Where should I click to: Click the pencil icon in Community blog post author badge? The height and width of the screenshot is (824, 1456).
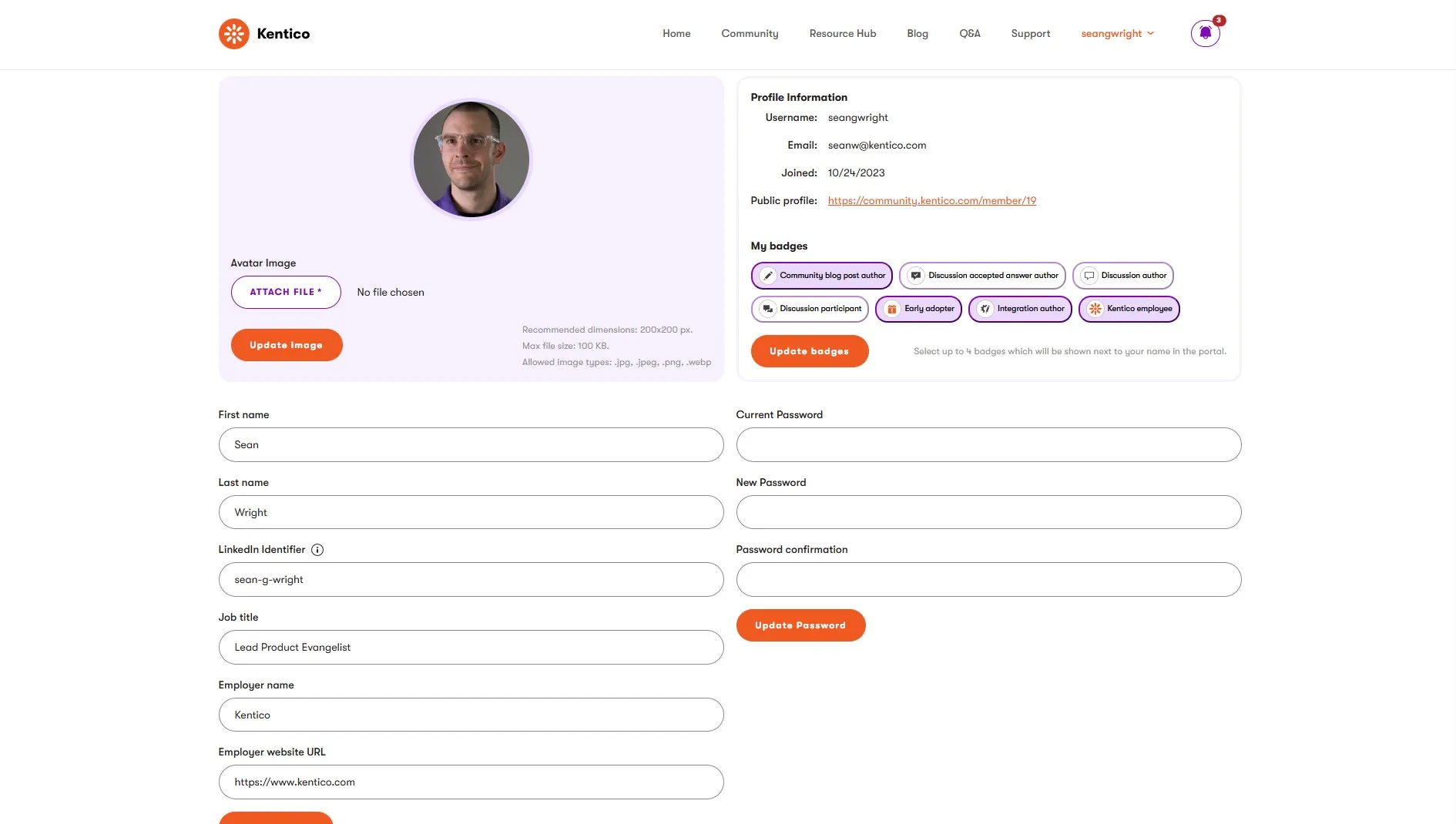tap(768, 276)
